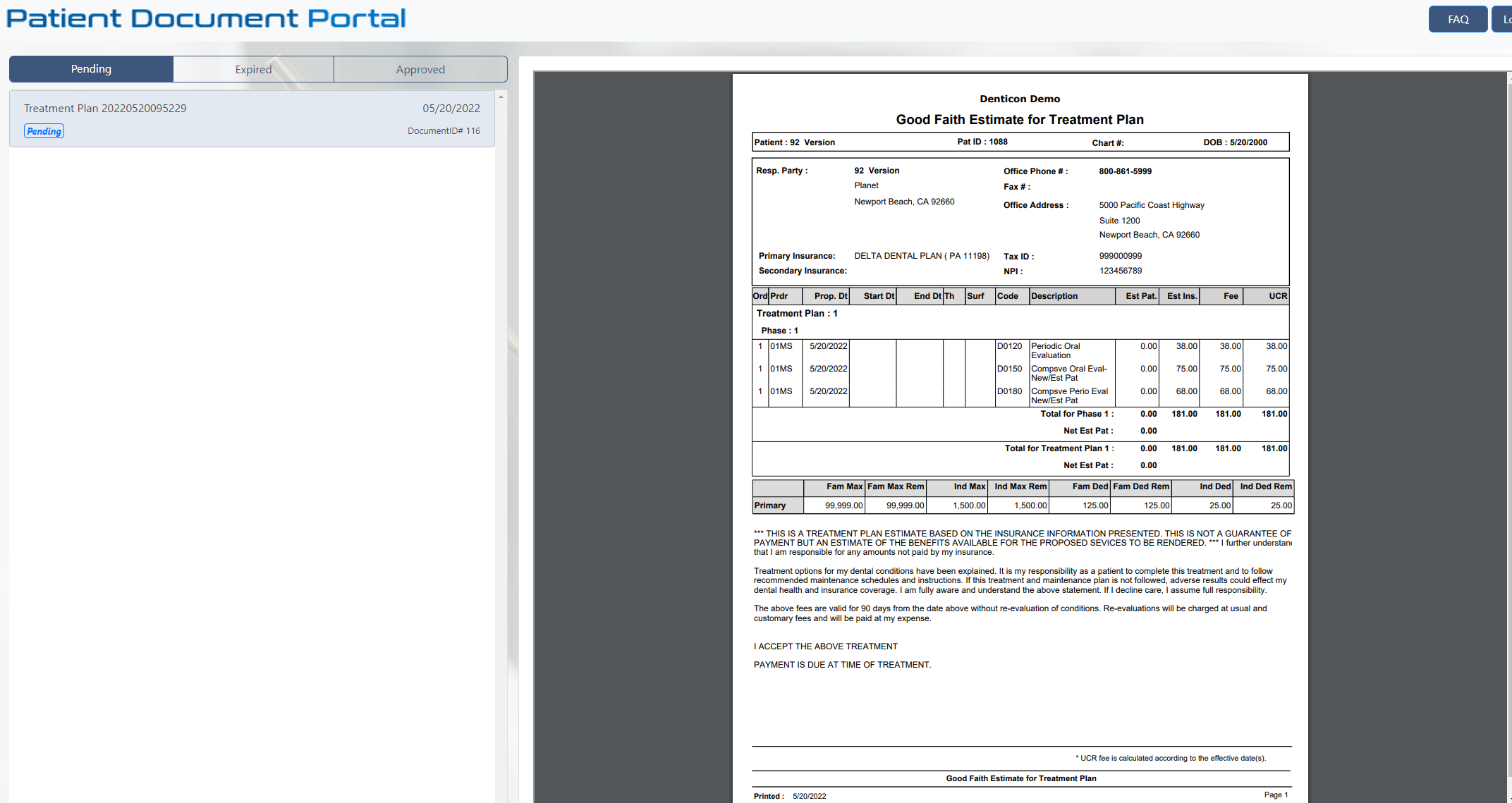The width and height of the screenshot is (1512, 803).
Task: Click the DocumentID# 116 label
Action: pos(444,130)
